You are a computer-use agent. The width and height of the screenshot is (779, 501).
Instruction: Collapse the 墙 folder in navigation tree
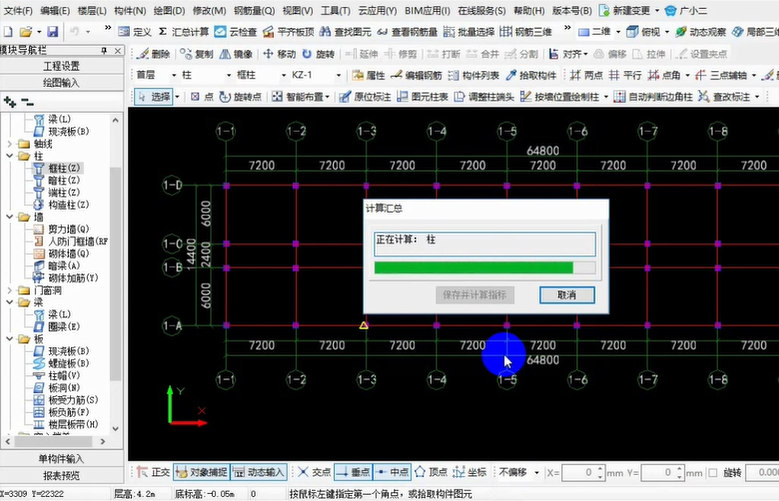(10, 216)
